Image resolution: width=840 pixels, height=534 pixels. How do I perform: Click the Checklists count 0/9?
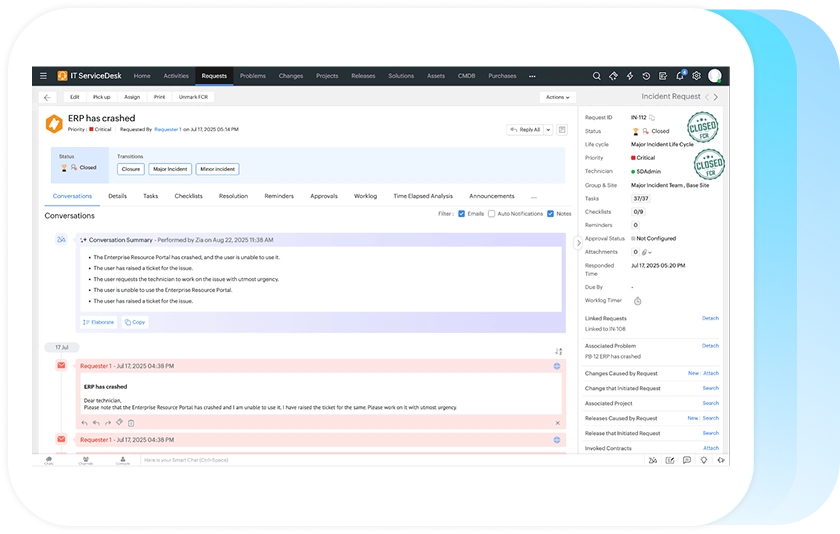[638, 212]
